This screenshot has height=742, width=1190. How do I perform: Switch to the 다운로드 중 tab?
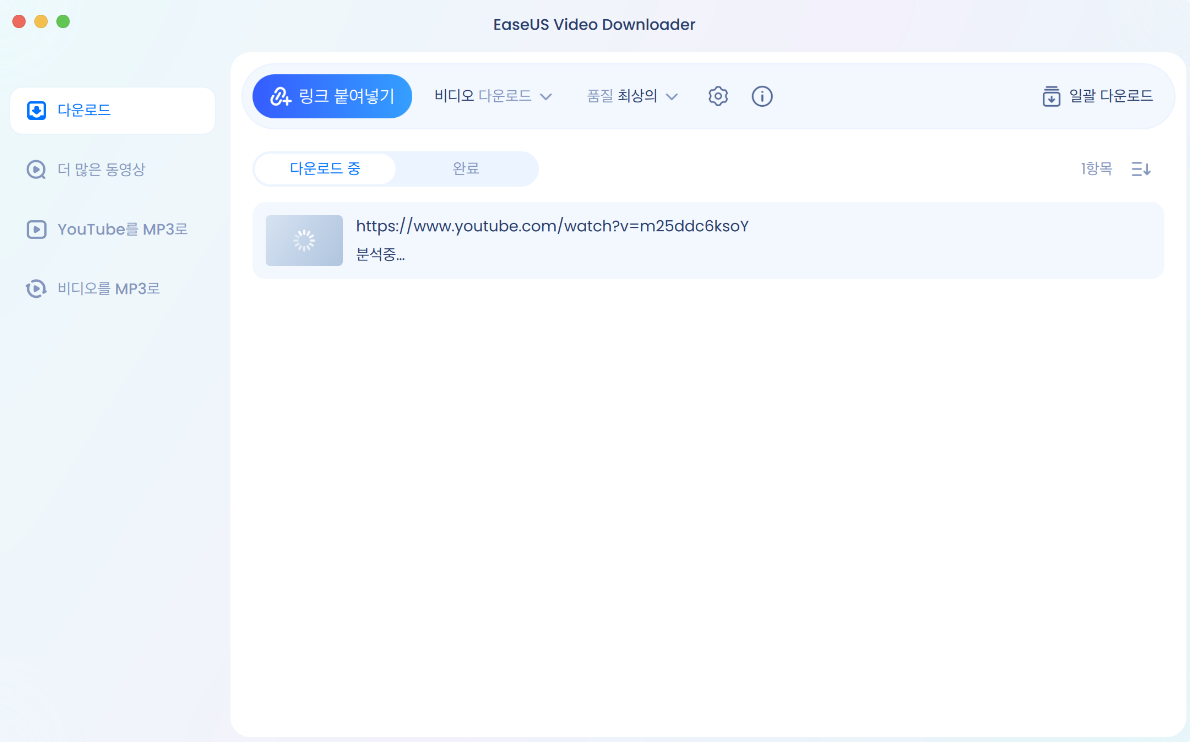point(325,168)
